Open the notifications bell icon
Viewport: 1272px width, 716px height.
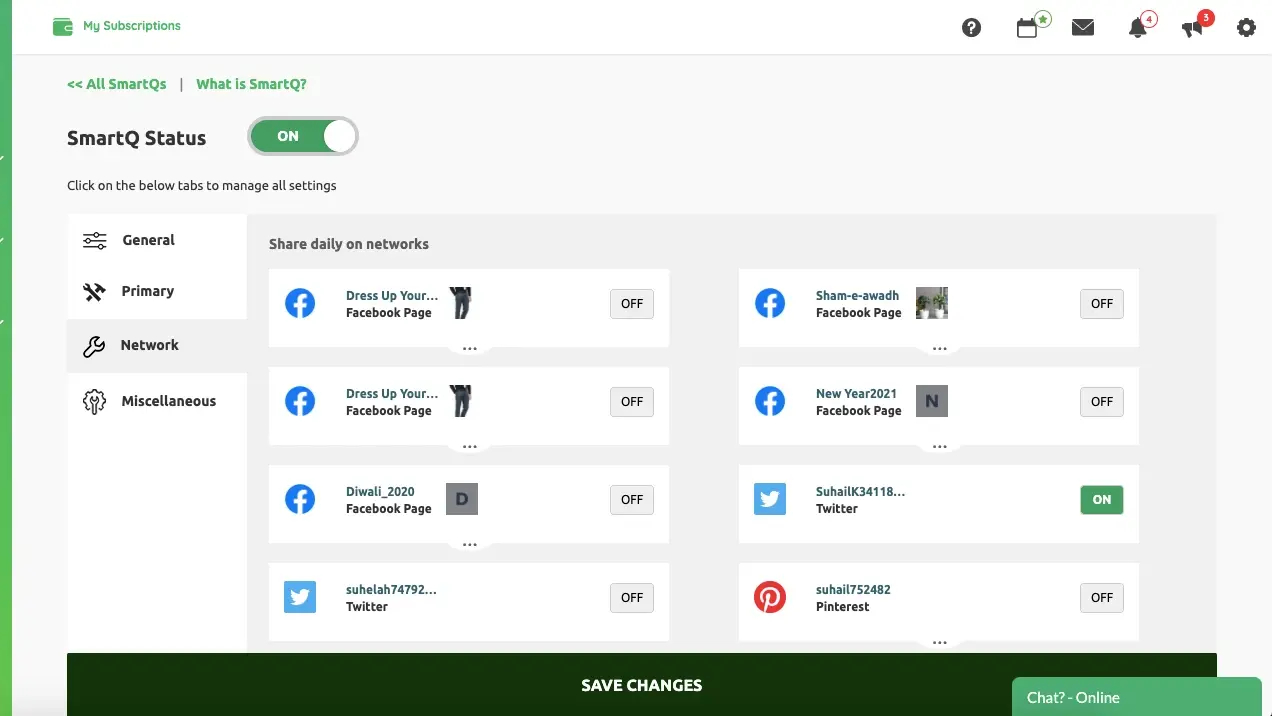click(x=1137, y=28)
